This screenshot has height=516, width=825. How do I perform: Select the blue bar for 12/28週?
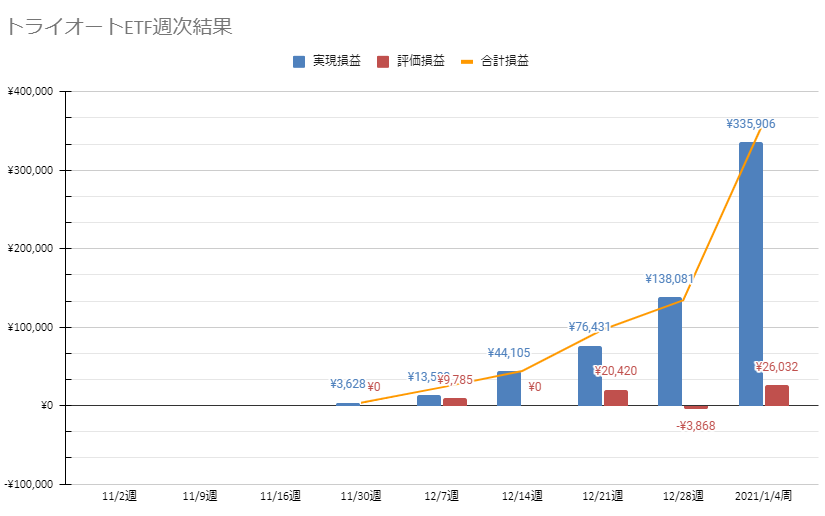(670, 351)
